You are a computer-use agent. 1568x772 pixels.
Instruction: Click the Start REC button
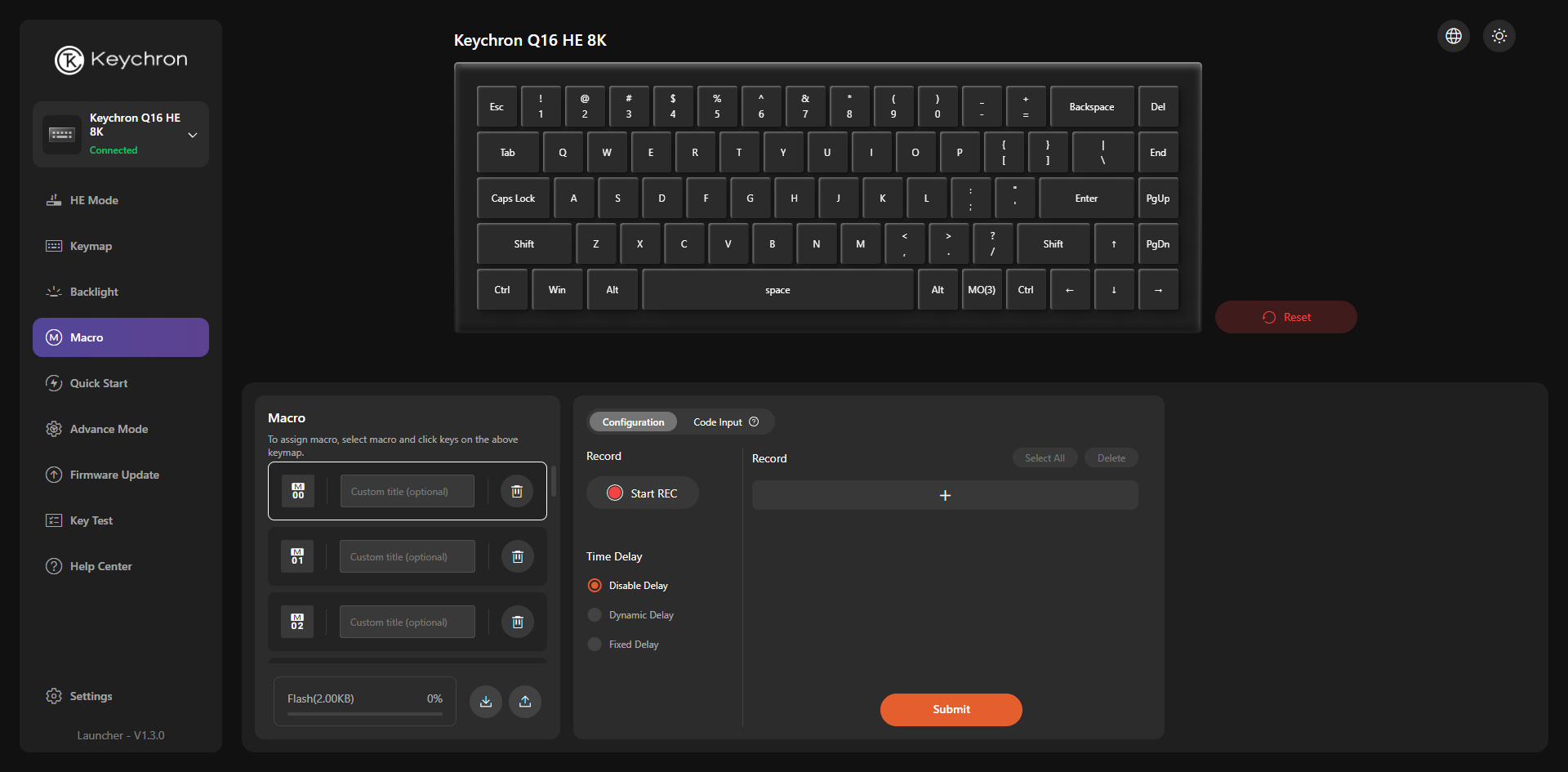pos(642,493)
